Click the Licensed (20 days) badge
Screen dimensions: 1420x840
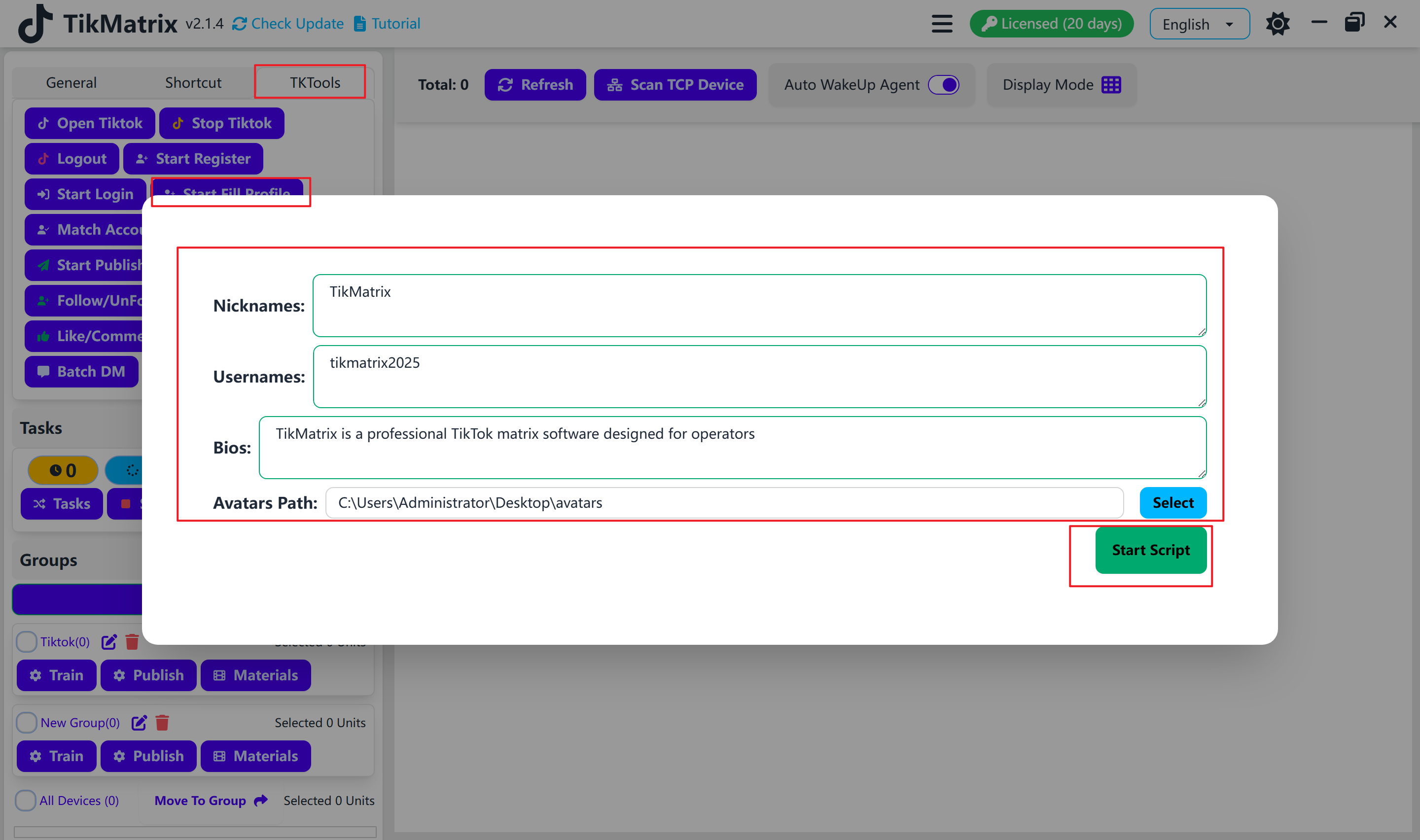1052,24
